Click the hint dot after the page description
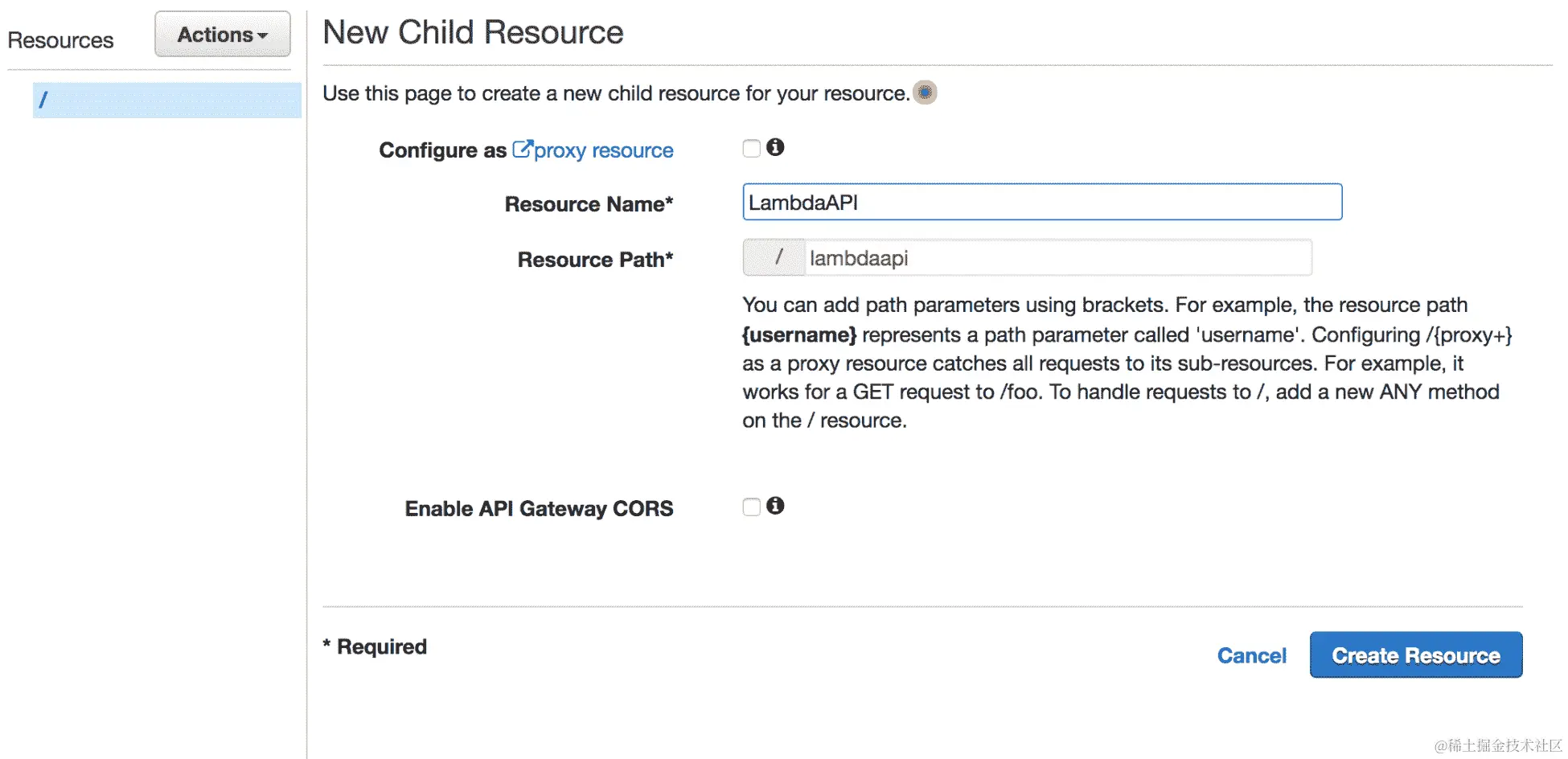 (925, 93)
